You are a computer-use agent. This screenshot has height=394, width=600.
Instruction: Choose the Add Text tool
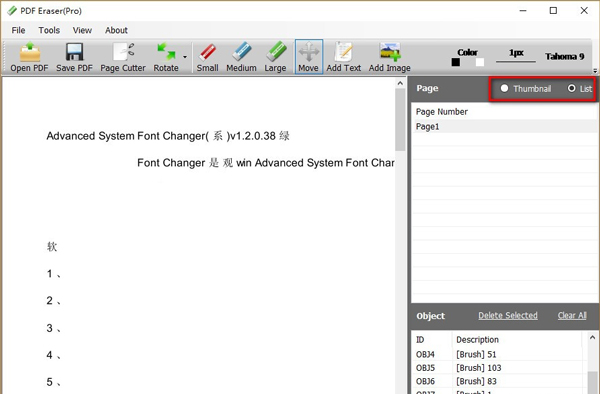pyautogui.click(x=344, y=52)
